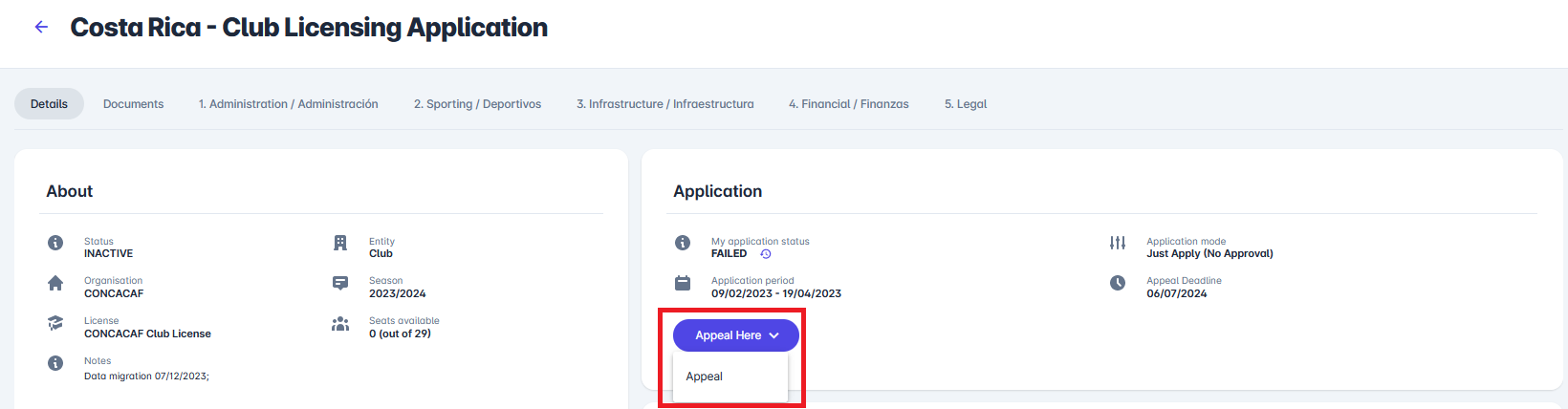The height and width of the screenshot is (409, 1568).
Task: Click the back arrow icon
Action: (x=41, y=27)
